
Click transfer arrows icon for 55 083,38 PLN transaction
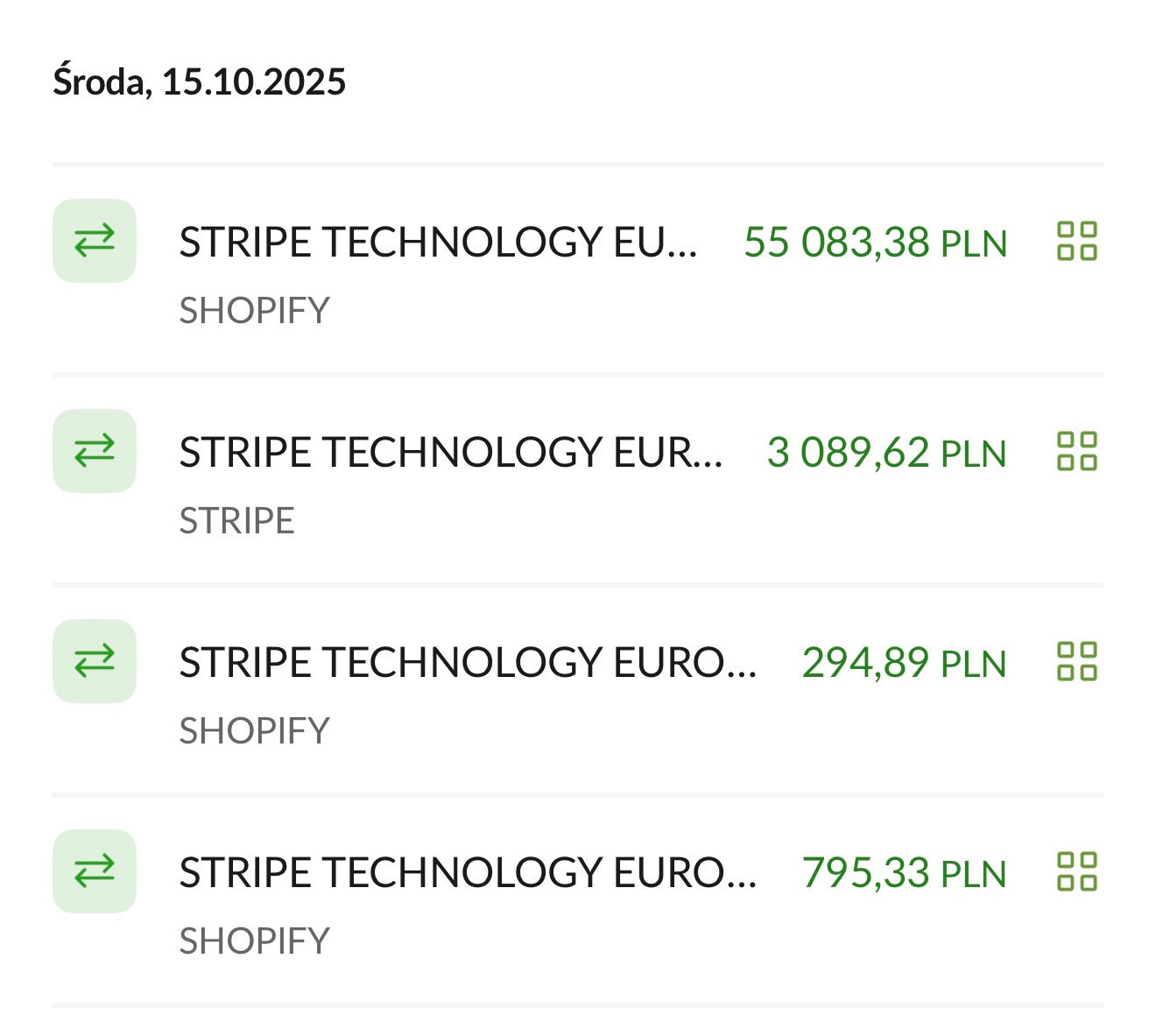(x=95, y=241)
